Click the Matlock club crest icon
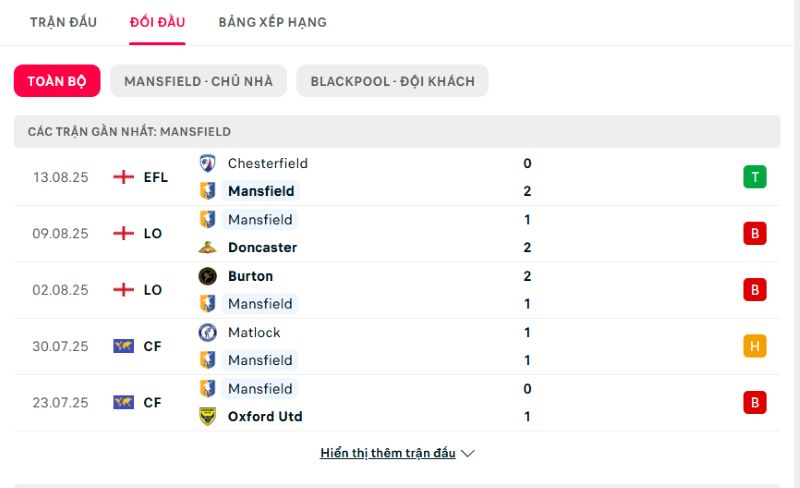This screenshot has width=800, height=488. point(207,332)
